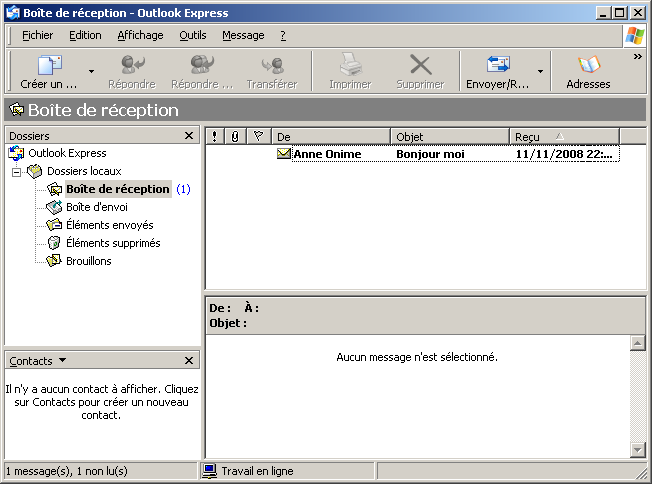Sort messages by Reçu column
The height and width of the screenshot is (484, 652).
(564, 136)
